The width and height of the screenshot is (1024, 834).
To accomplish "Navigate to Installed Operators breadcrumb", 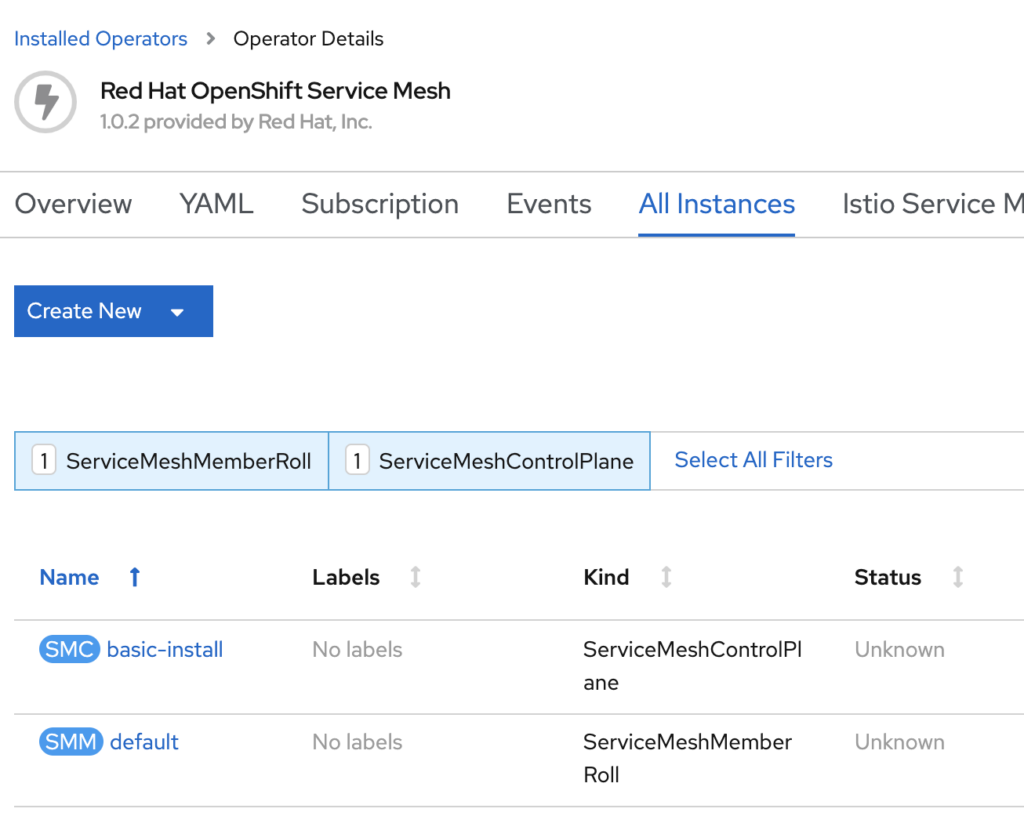I will tap(100, 38).
